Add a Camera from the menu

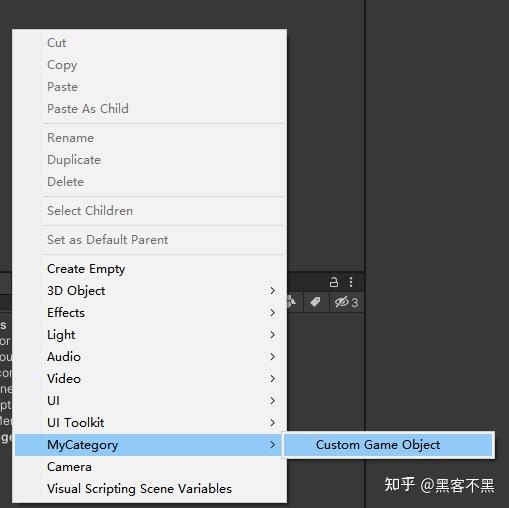point(149,467)
